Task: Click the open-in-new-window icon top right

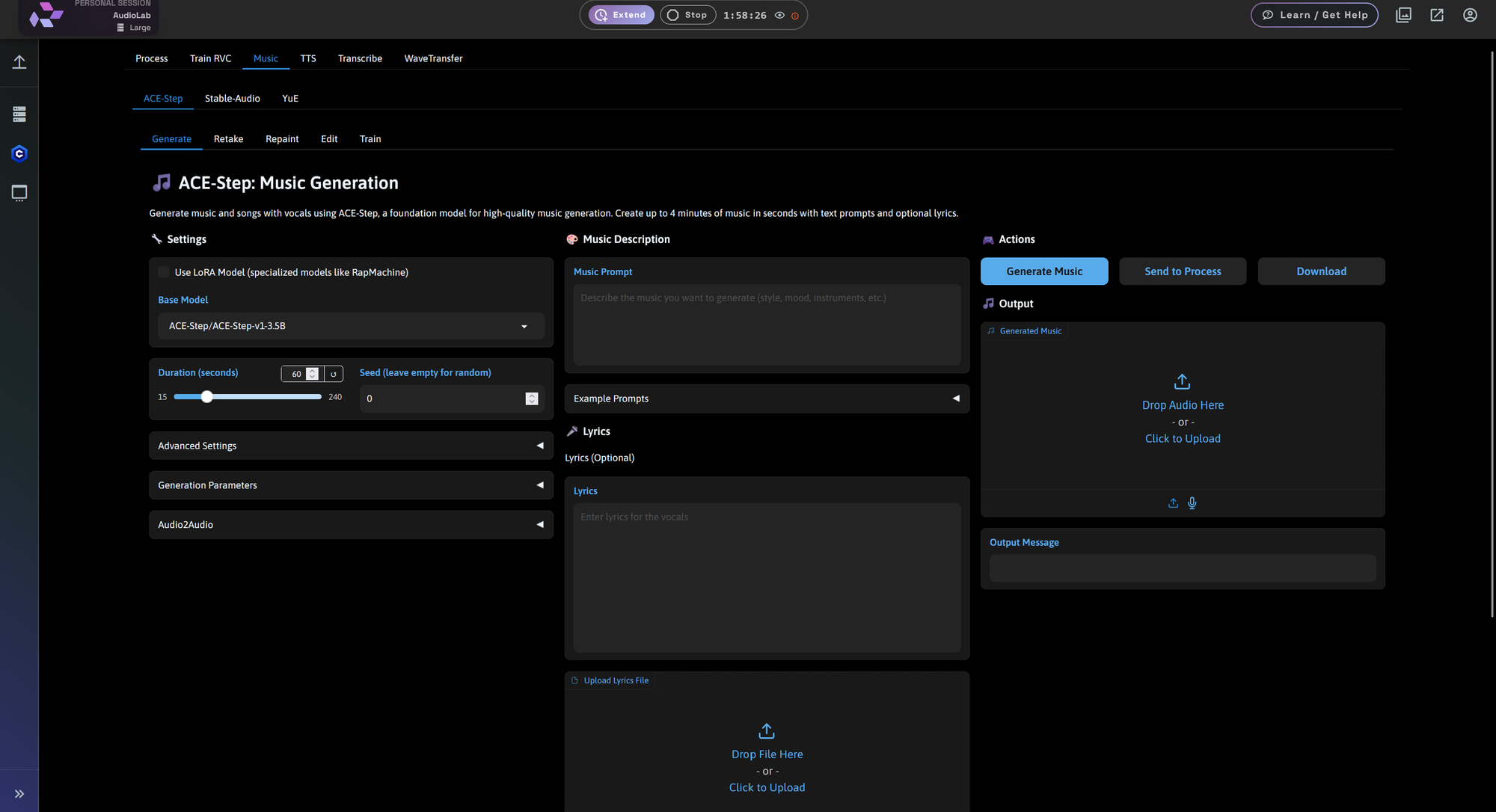Action: (1436, 15)
